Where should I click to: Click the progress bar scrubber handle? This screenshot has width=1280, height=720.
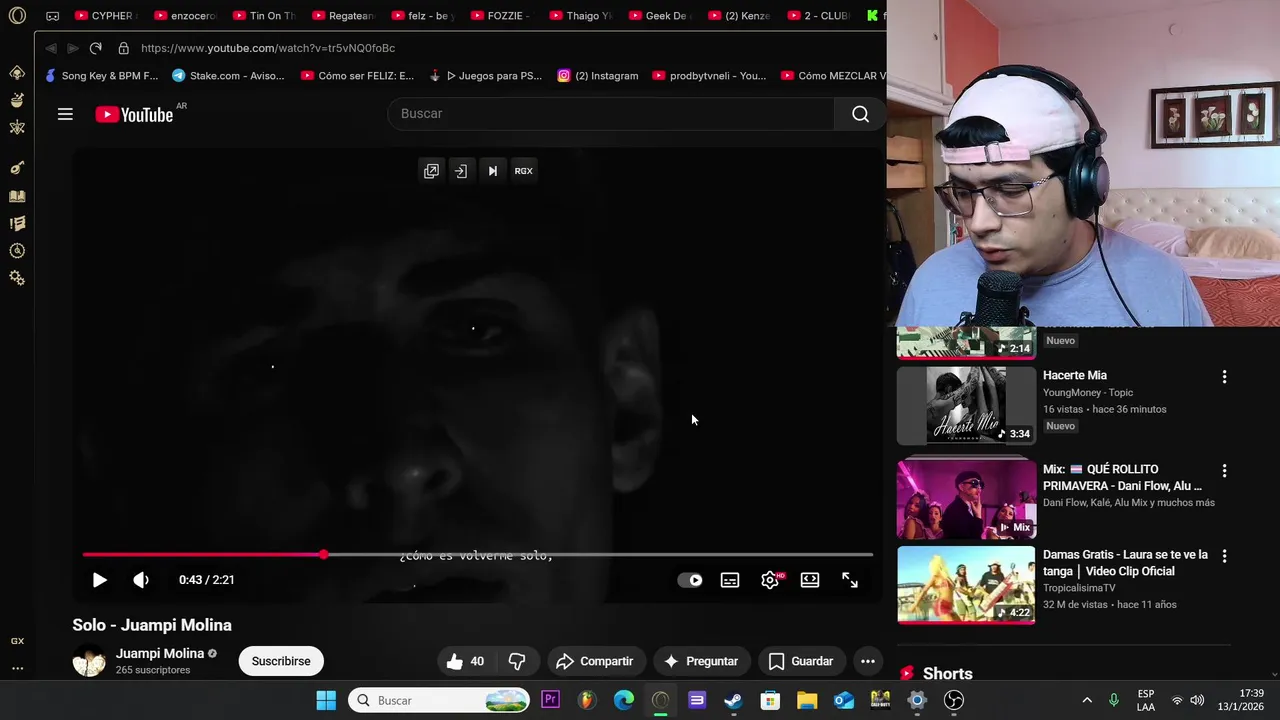[x=324, y=554]
